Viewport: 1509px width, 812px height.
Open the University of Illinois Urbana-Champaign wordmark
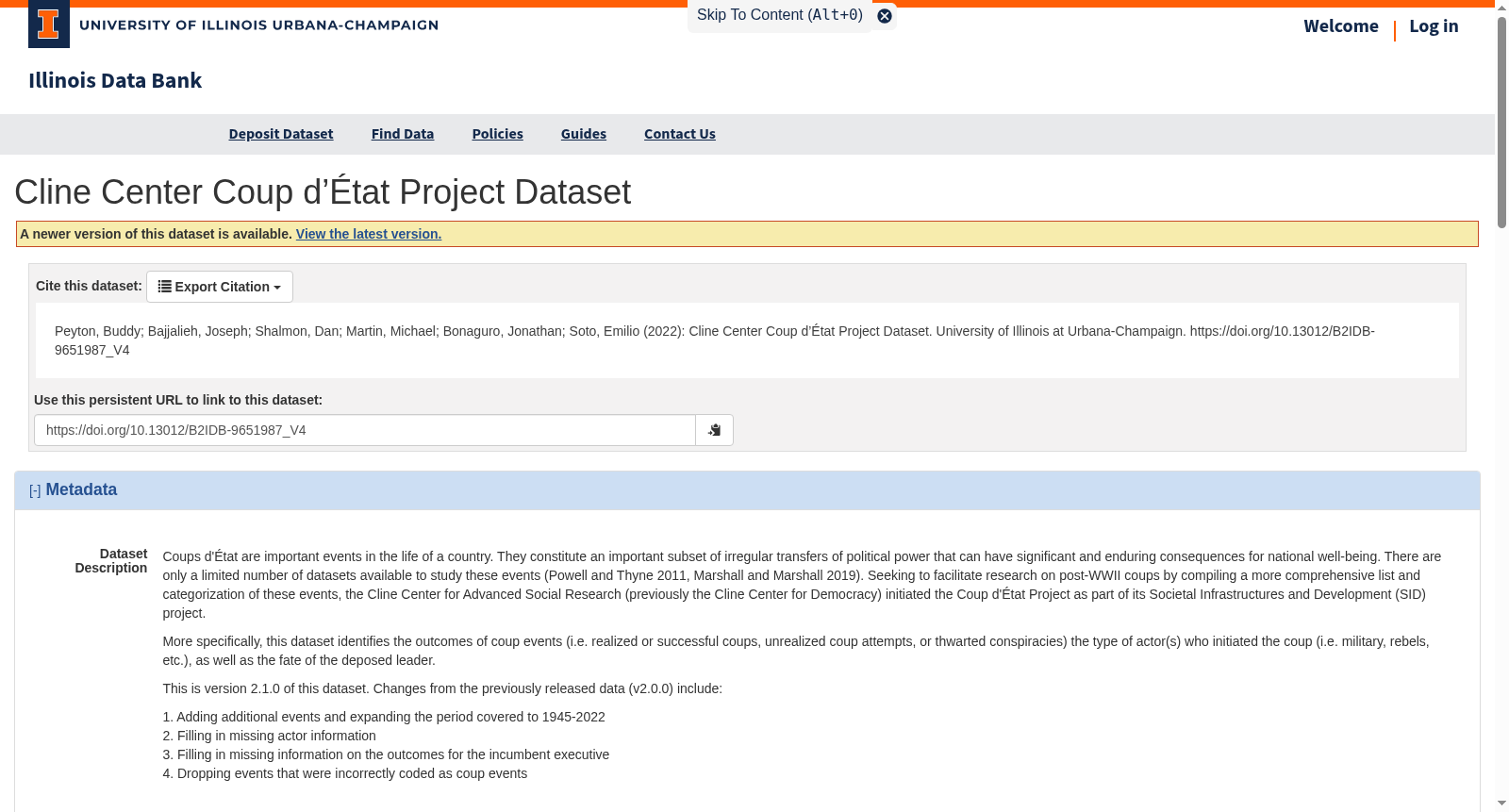tap(258, 25)
